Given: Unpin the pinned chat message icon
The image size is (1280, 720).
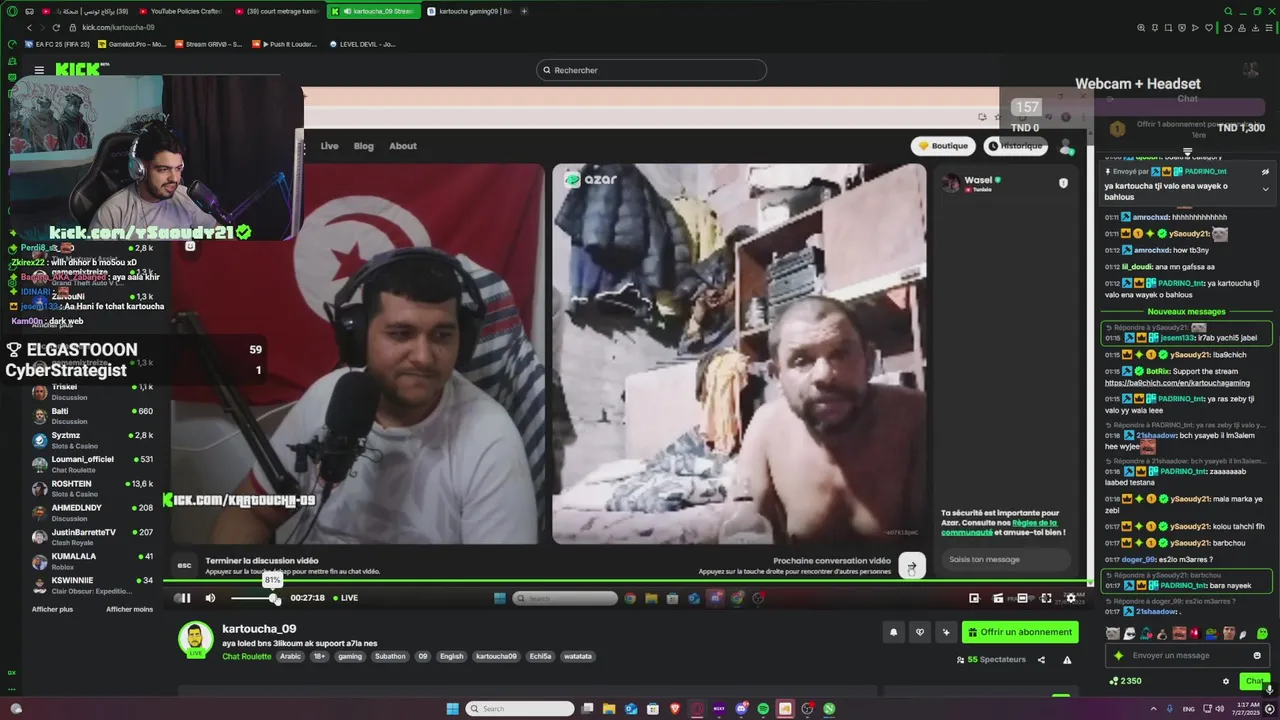Looking at the screenshot, I should pyautogui.click(x=1265, y=171).
